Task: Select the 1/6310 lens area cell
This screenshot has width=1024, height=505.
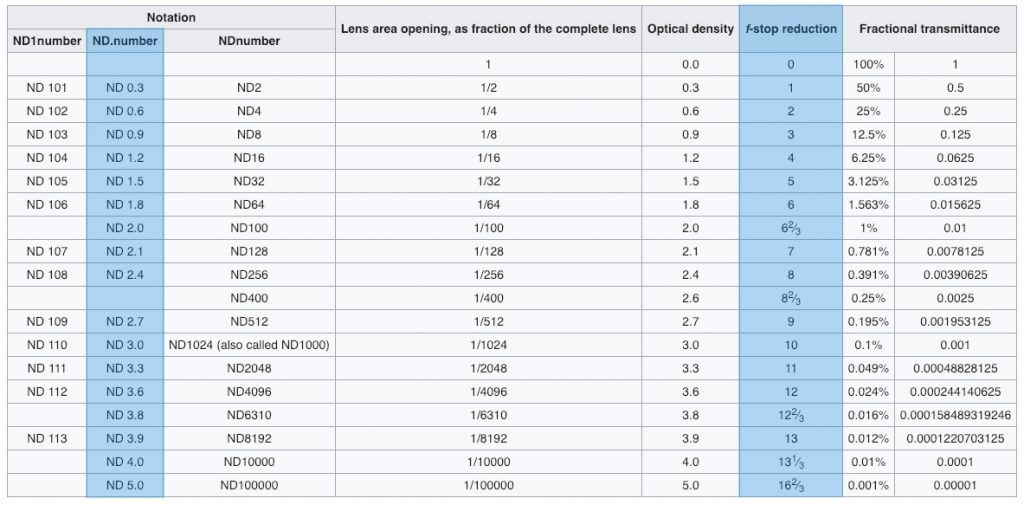Action: tap(488, 415)
